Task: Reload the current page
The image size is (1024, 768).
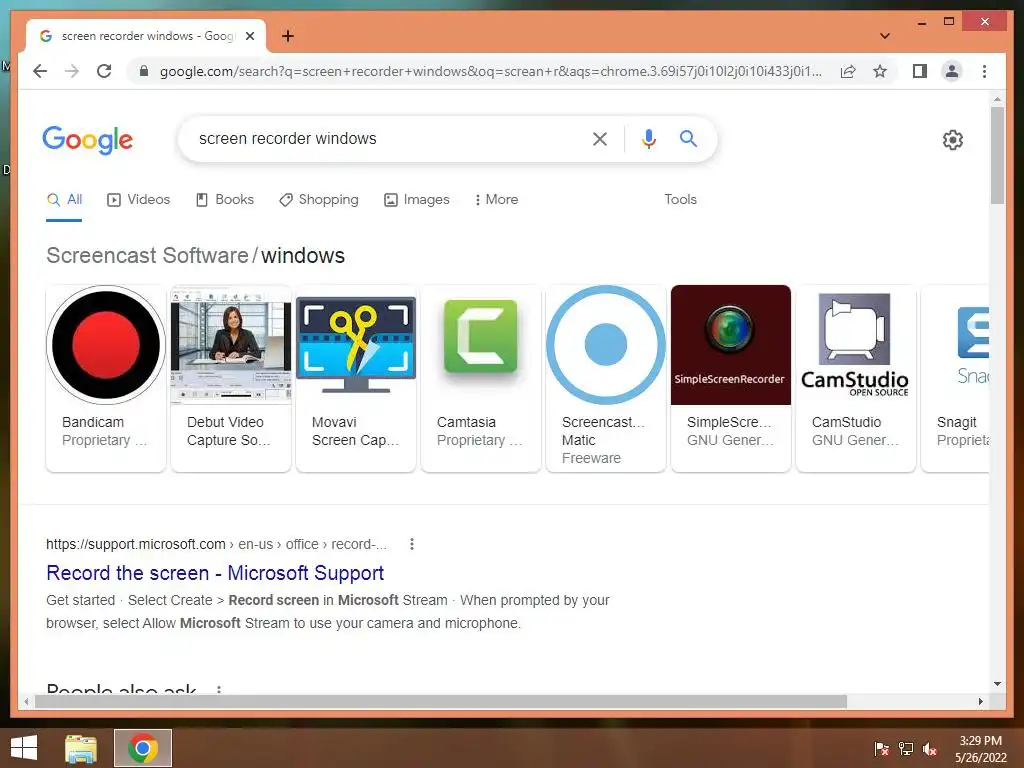Action: pyautogui.click(x=104, y=71)
